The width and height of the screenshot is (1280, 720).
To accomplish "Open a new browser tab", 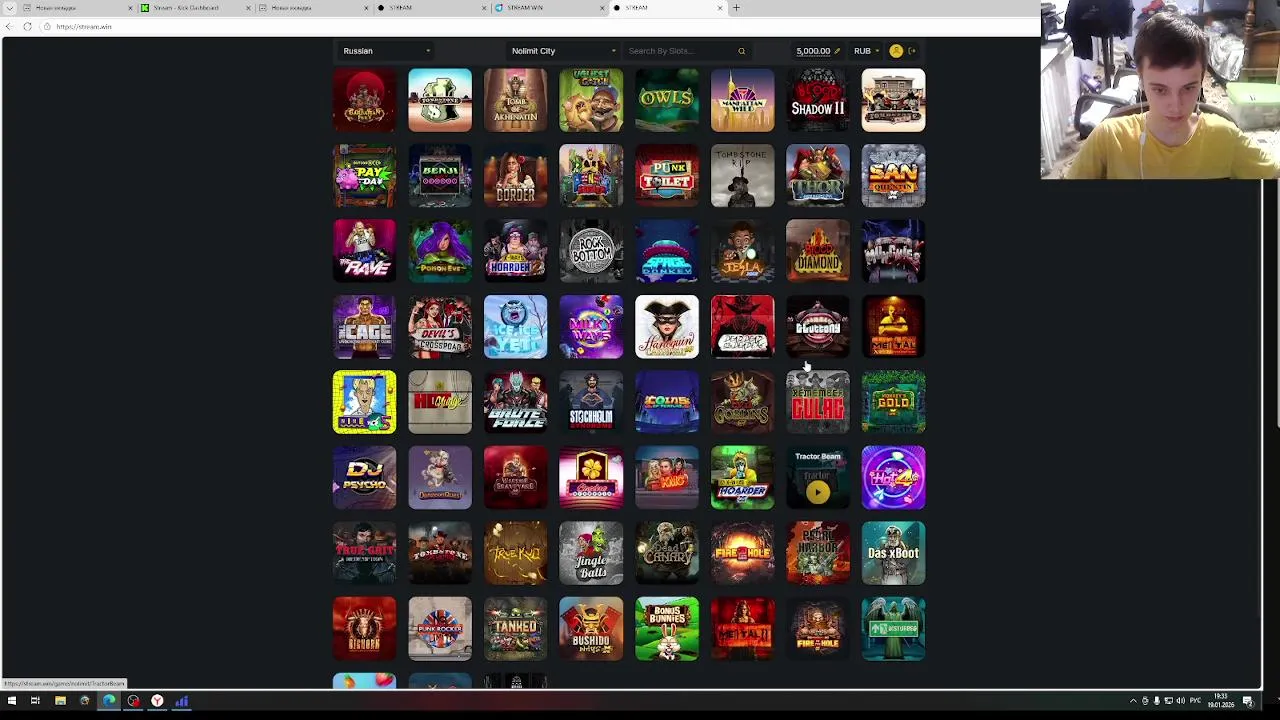I will (x=736, y=8).
